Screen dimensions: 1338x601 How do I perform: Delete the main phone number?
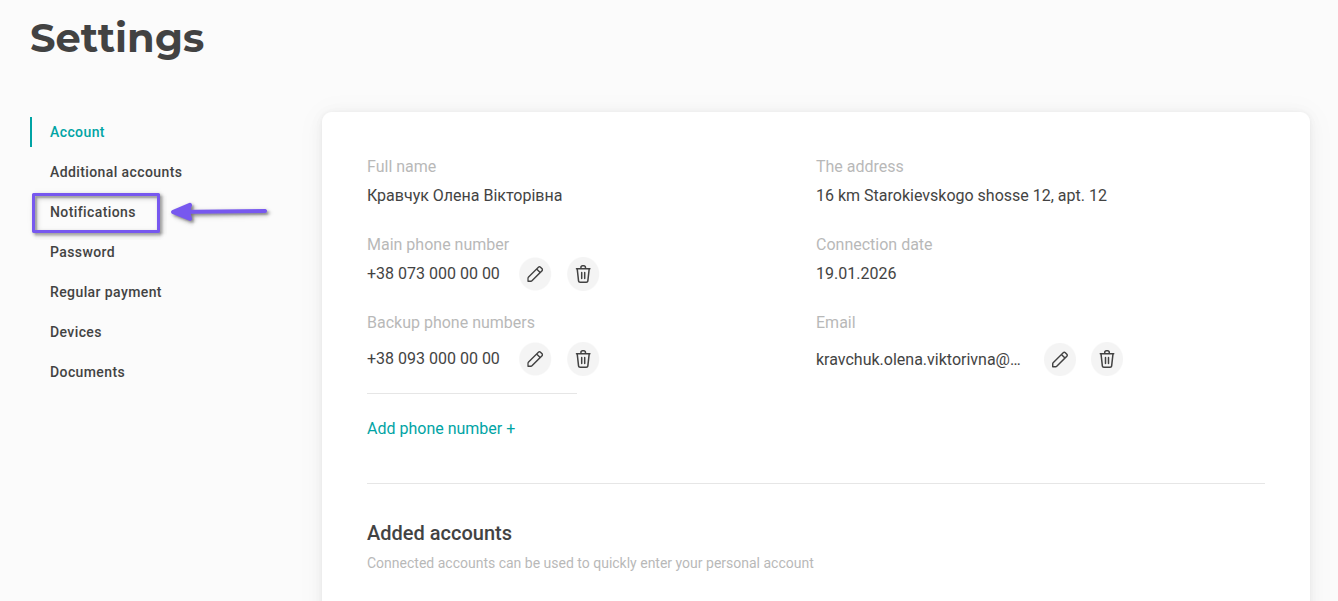tap(583, 274)
